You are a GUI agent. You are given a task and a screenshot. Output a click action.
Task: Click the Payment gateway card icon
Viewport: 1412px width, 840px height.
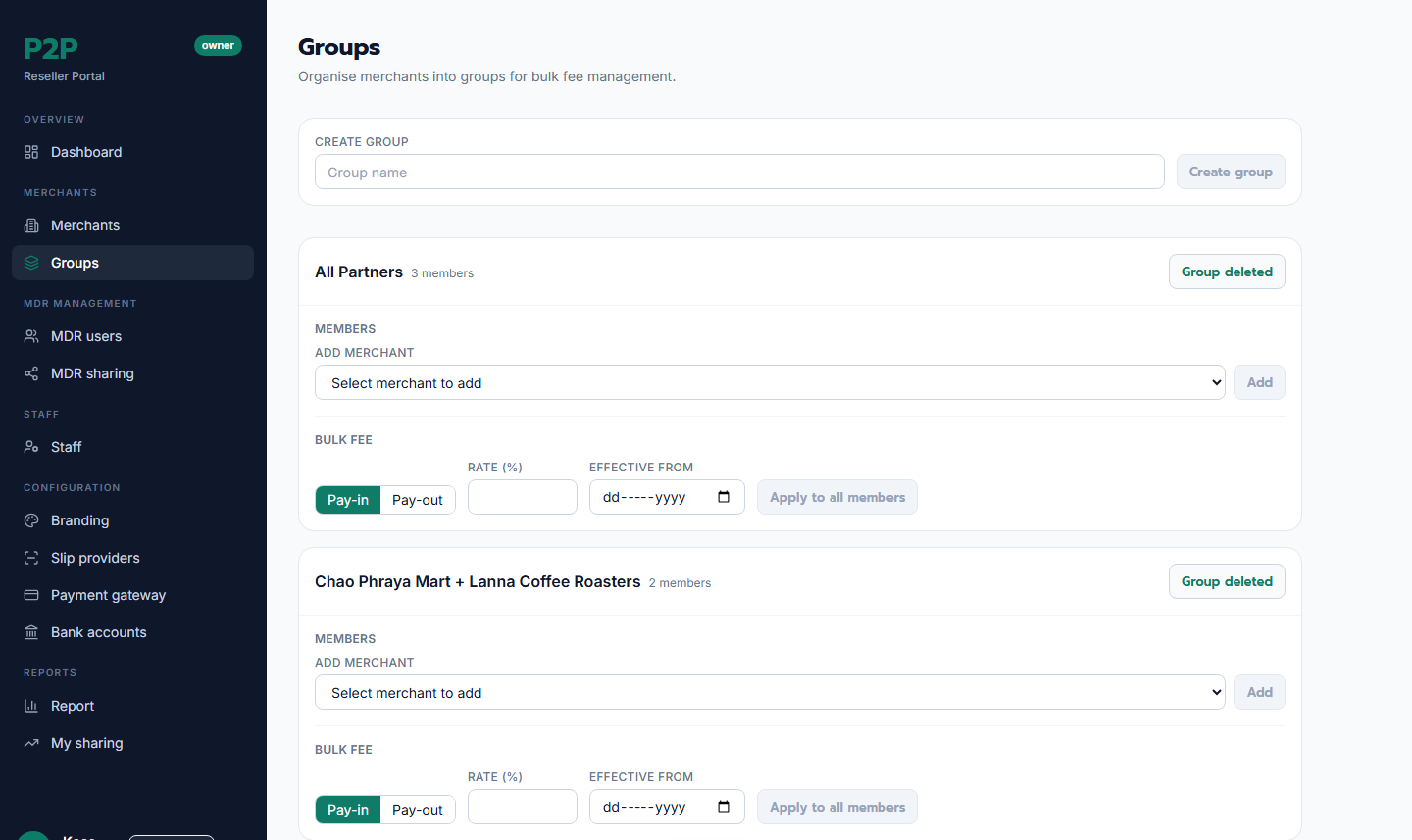pos(31,595)
